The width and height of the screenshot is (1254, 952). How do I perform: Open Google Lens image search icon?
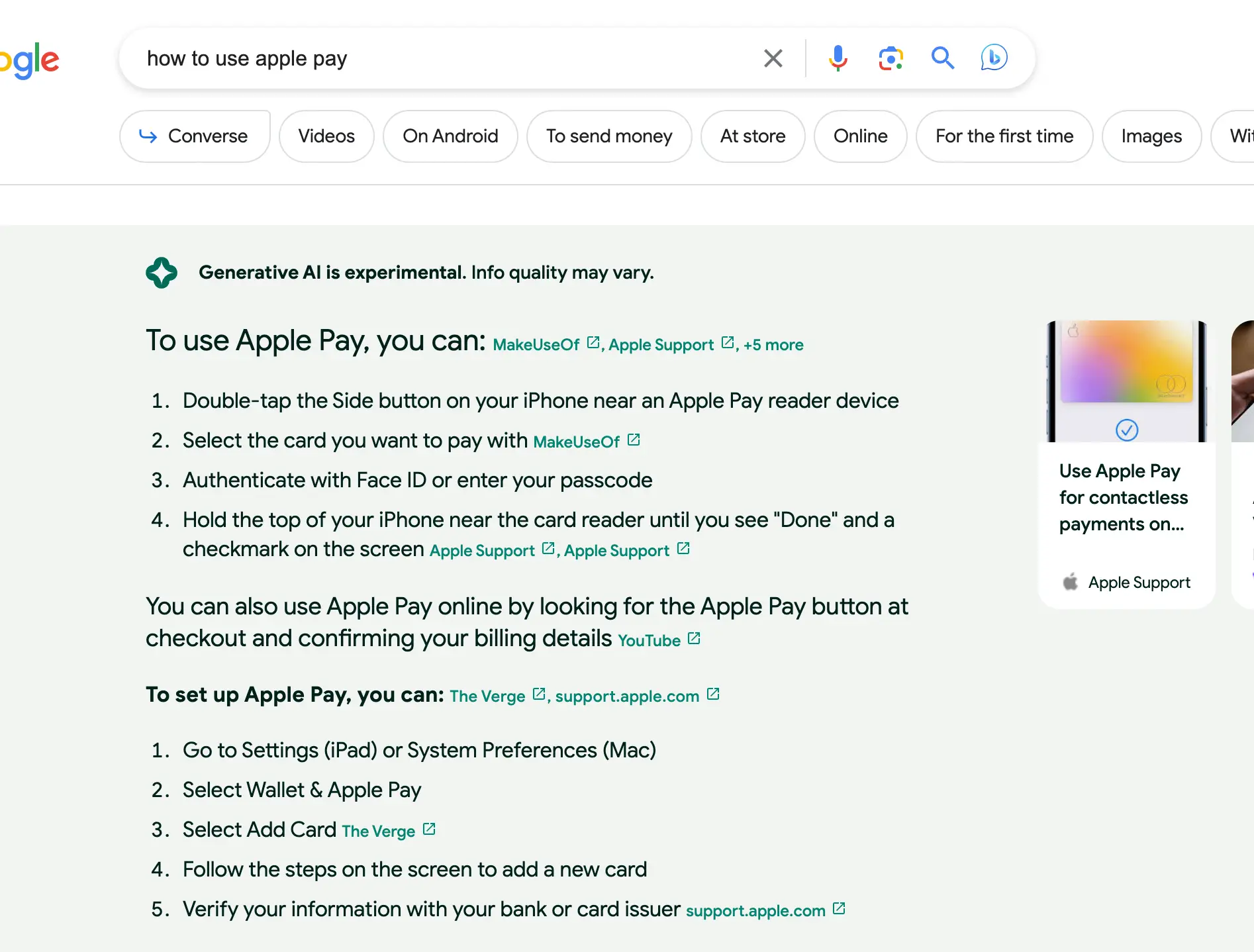click(x=891, y=58)
